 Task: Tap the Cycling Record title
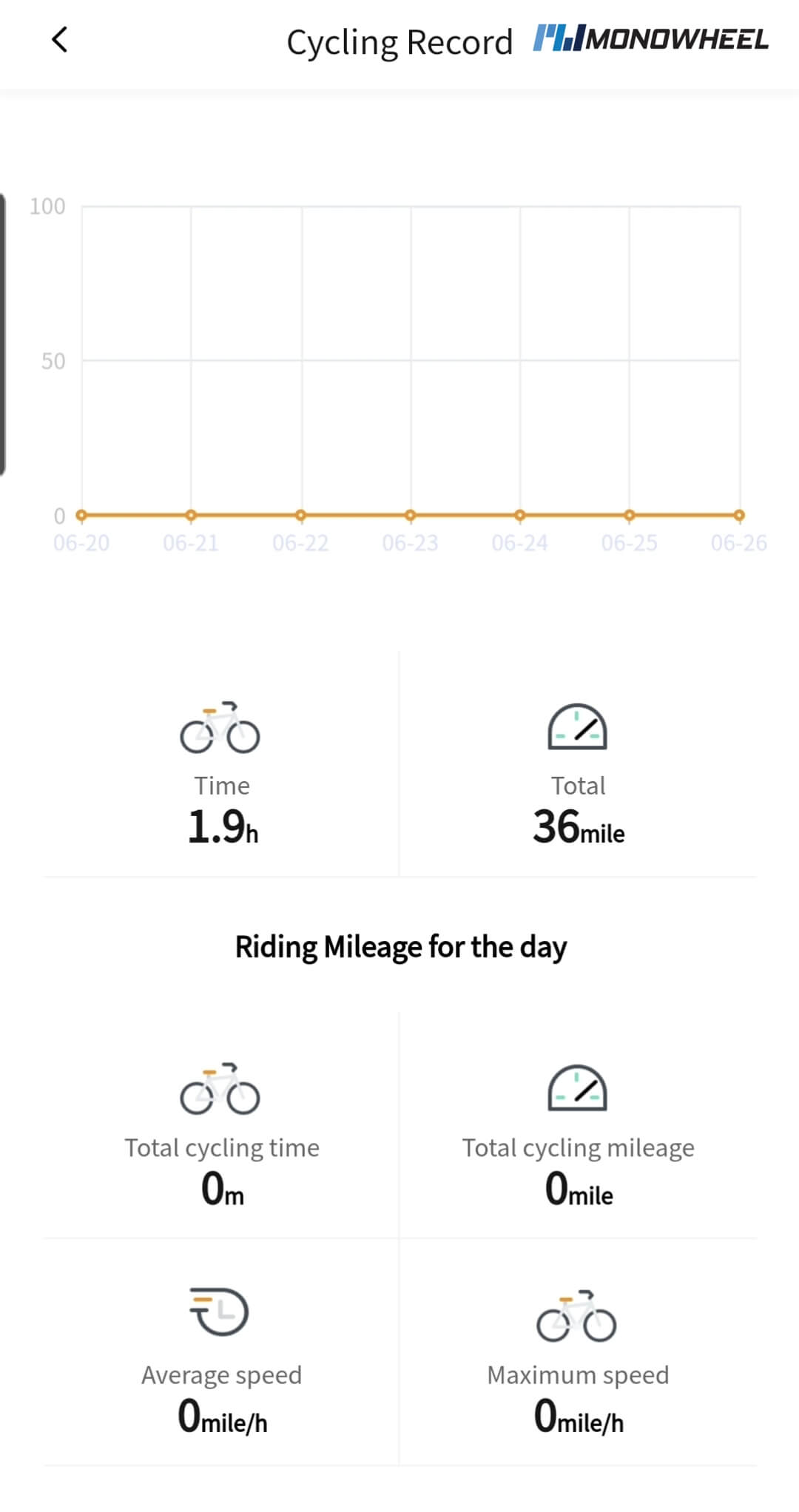pos(399,42)
